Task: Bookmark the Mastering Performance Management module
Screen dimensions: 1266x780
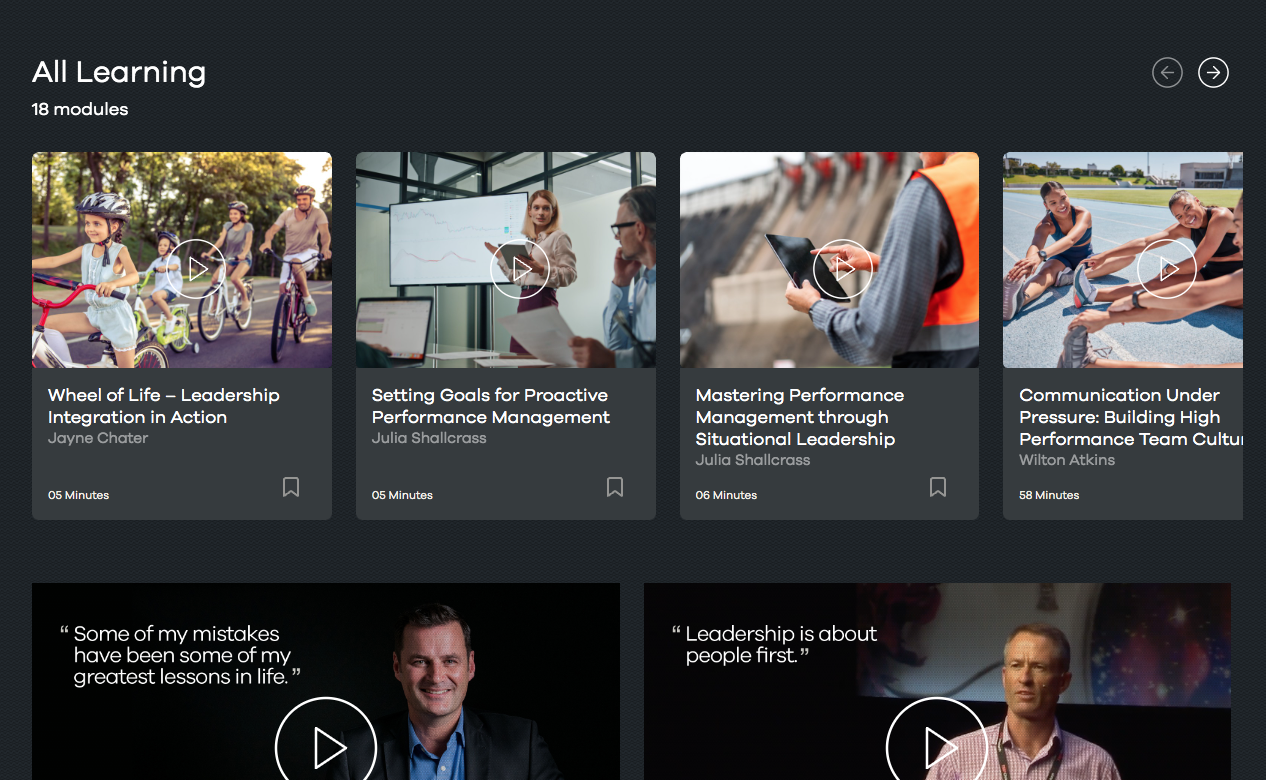Action: (938, 487)
